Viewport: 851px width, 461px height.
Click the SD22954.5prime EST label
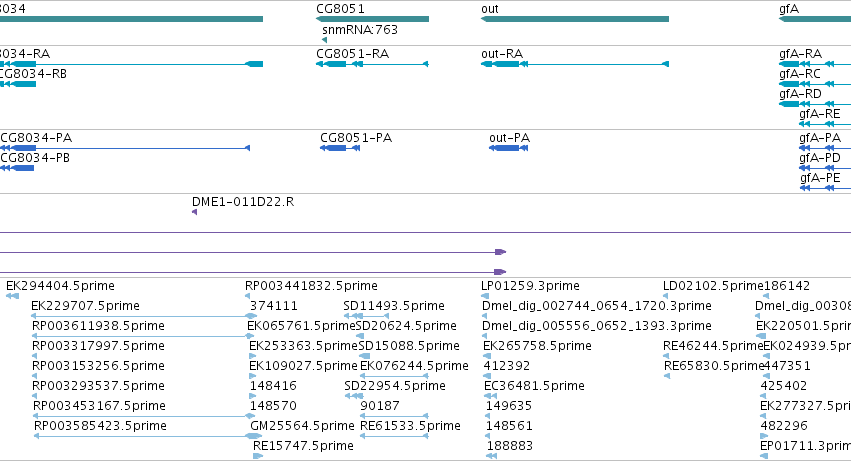pos(395,386)
